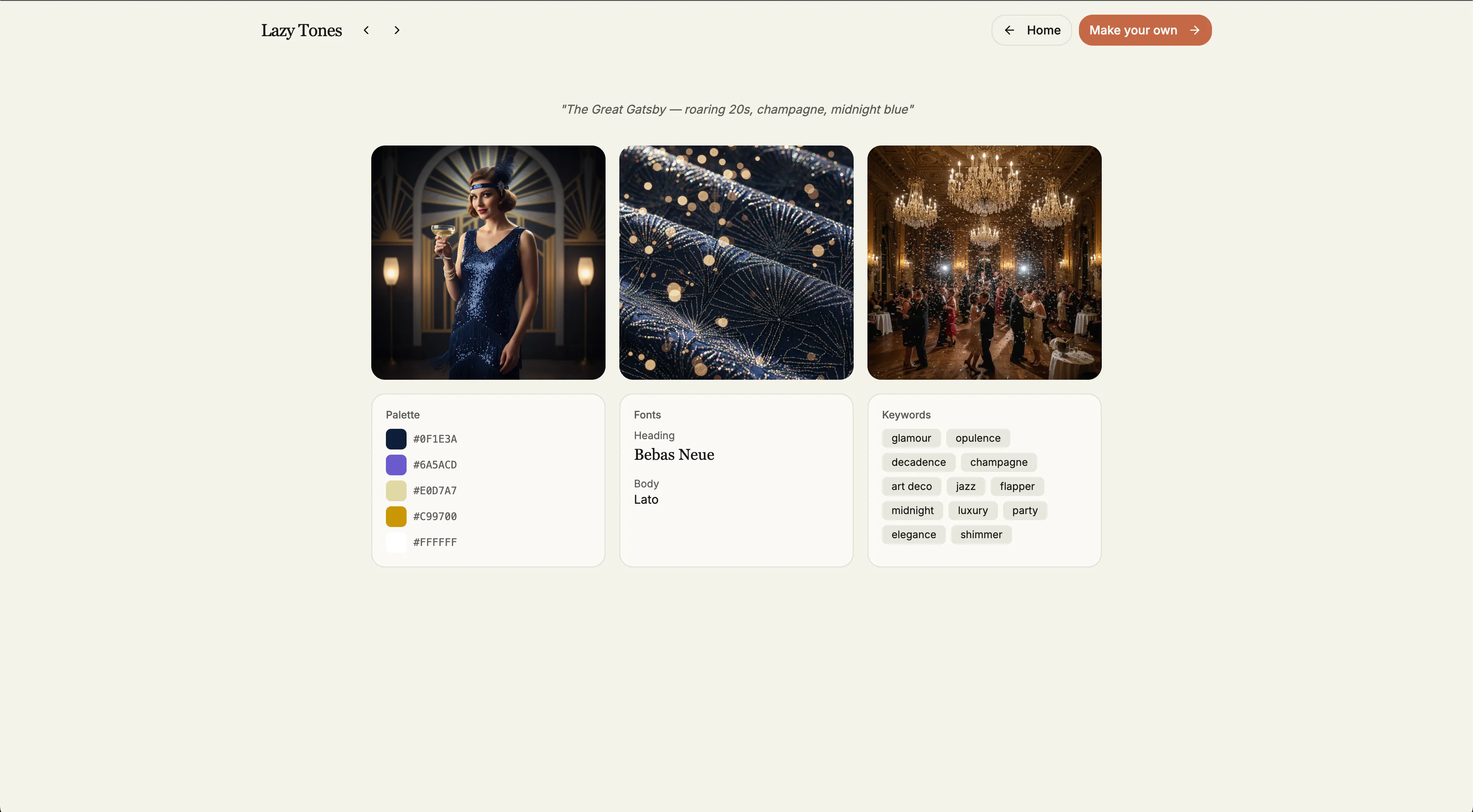The image size is (1473, 812).
Task: Click the Body label in Fonts card
Action: 646,484
